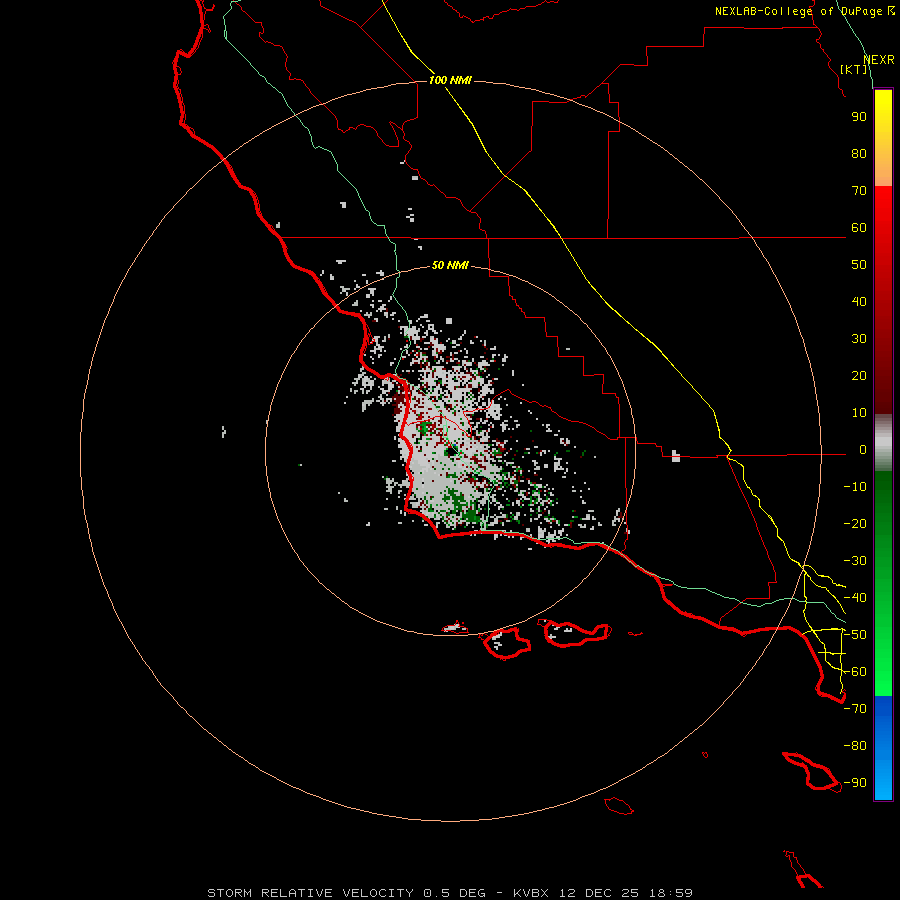Click the -10 value on velocity scale

(x=855, y=487)
